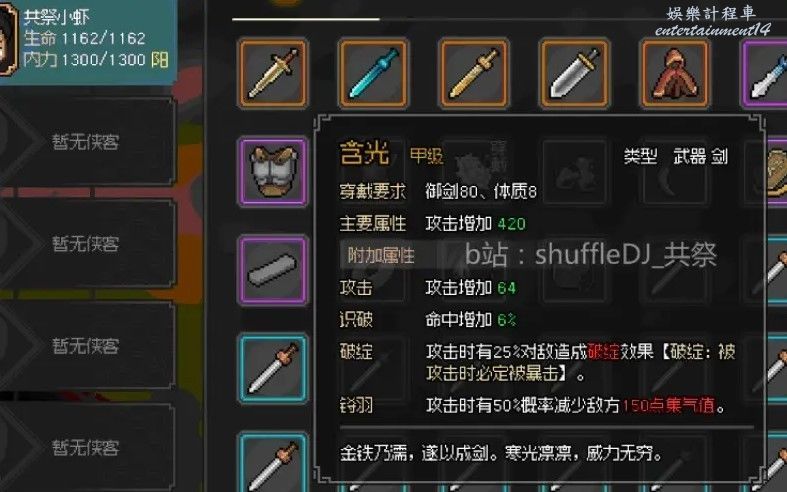787x492 pixels.
Task: Select the red cloak robe item
Action: (675, 73)
